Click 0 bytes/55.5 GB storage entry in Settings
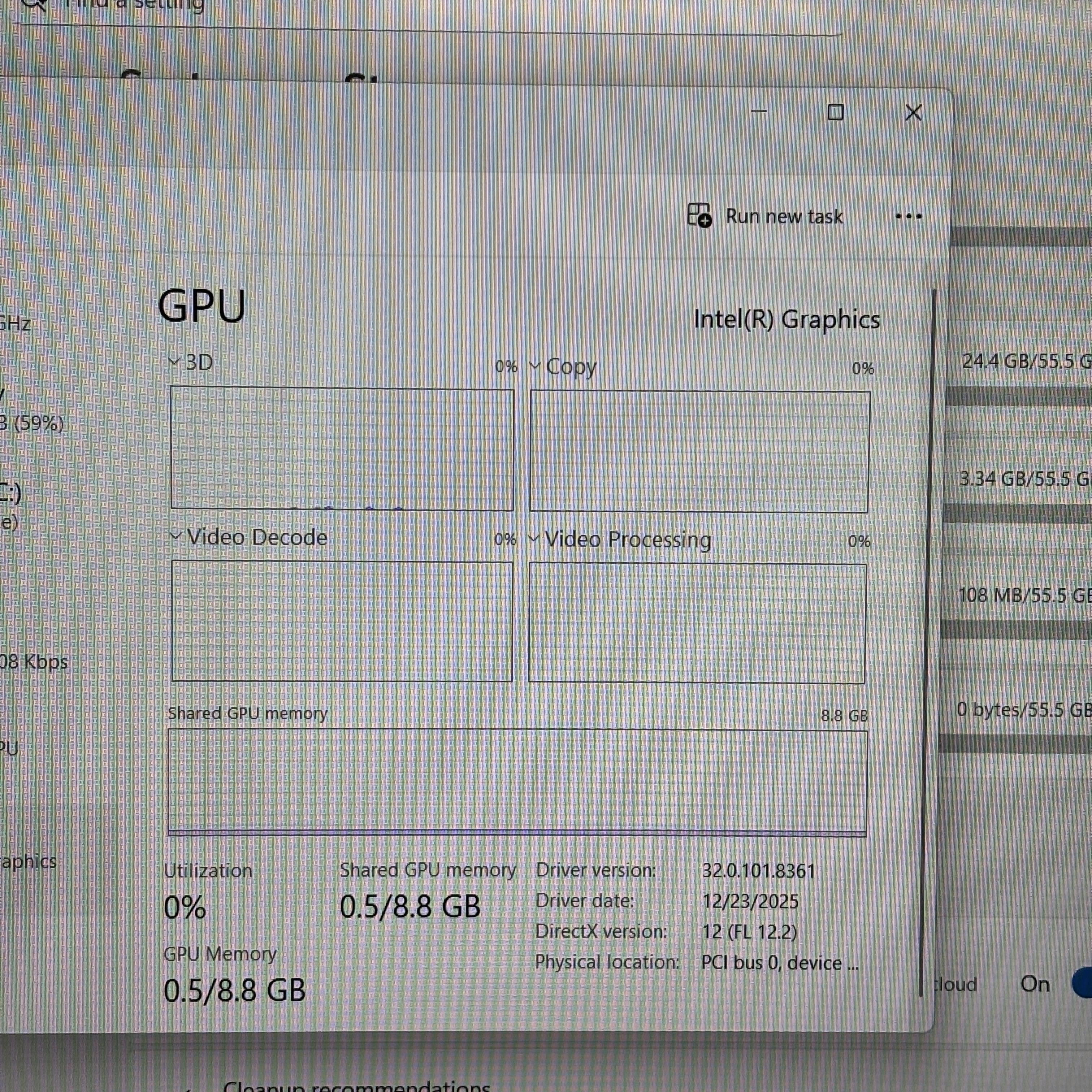This screenshot has width=1092, height=1092. tap(1024, 710)
